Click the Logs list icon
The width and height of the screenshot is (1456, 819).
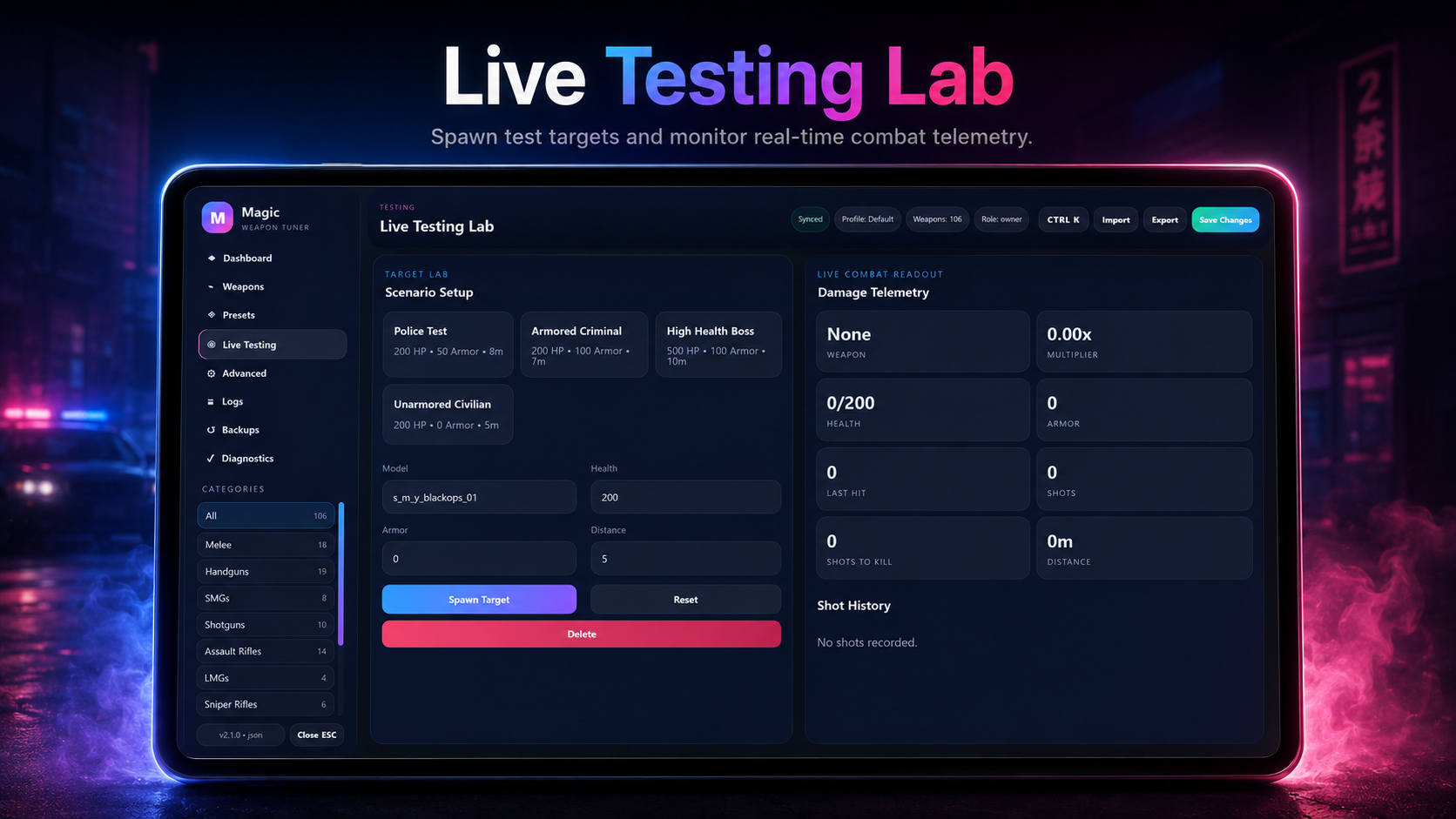211,402
